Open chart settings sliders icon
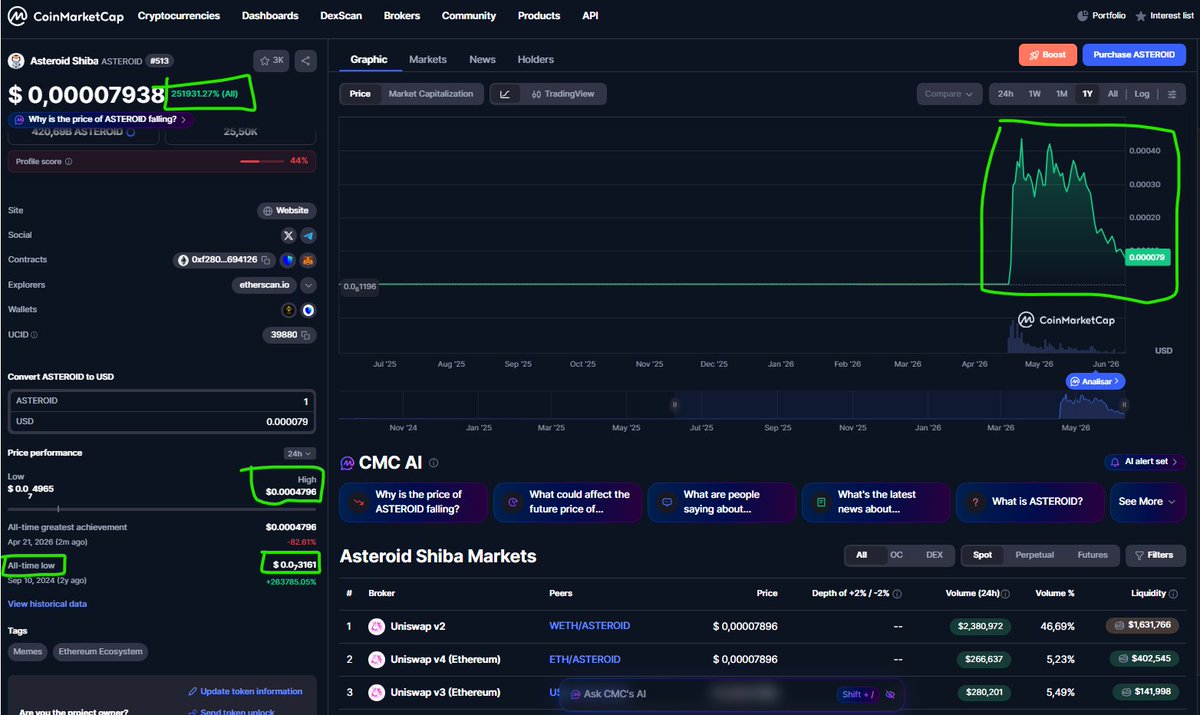Viewport: 1200px width, 715px height. tap(1172, 94)
